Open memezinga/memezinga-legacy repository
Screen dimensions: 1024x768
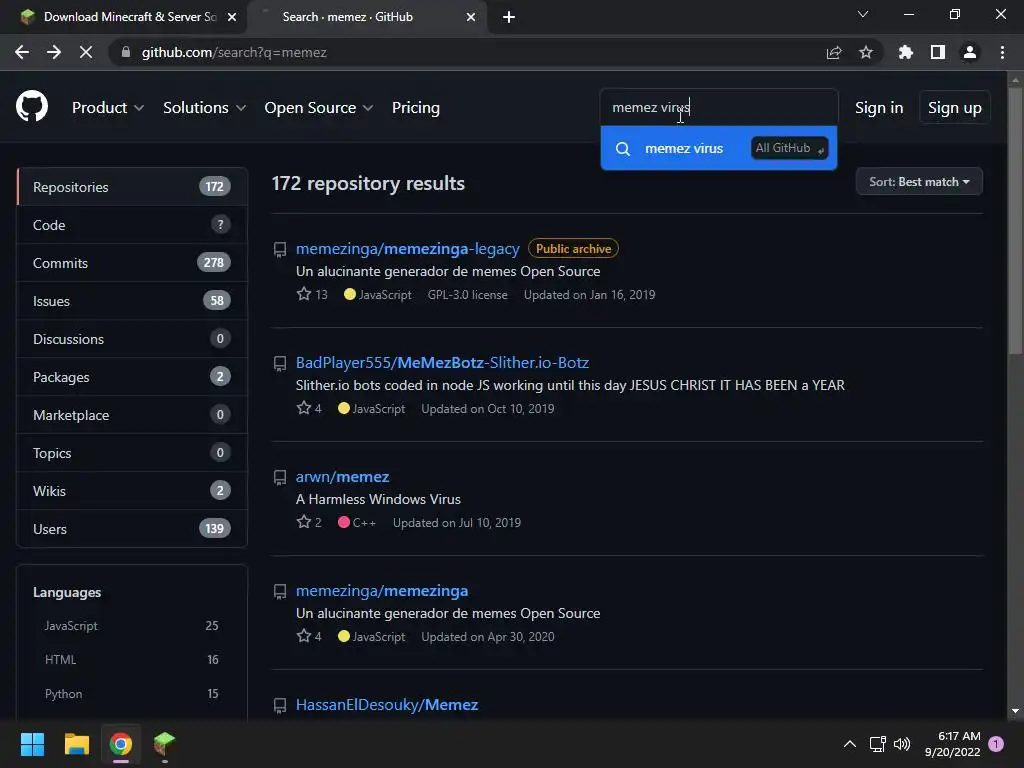pyautogui.click(x=408, y=249)
